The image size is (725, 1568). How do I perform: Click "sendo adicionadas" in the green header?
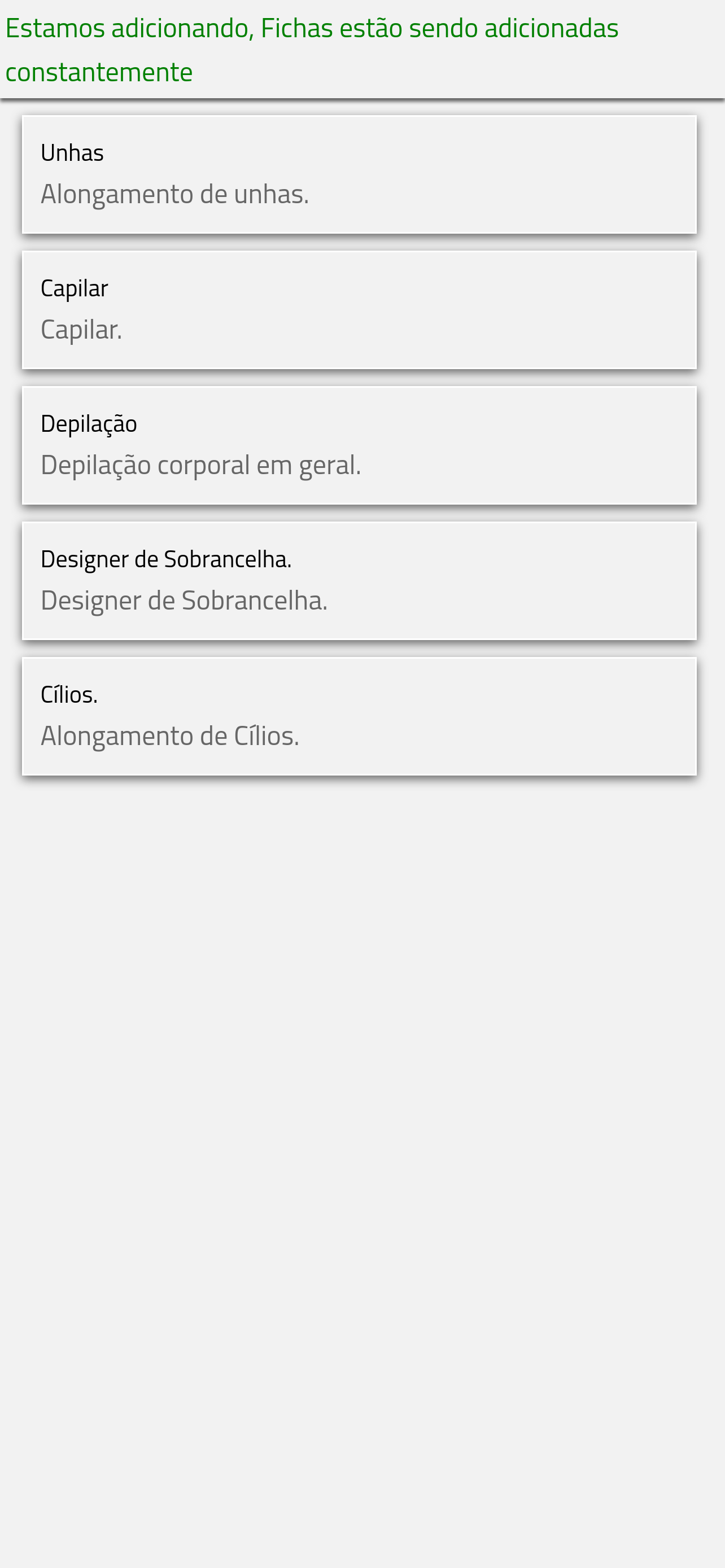513,28
